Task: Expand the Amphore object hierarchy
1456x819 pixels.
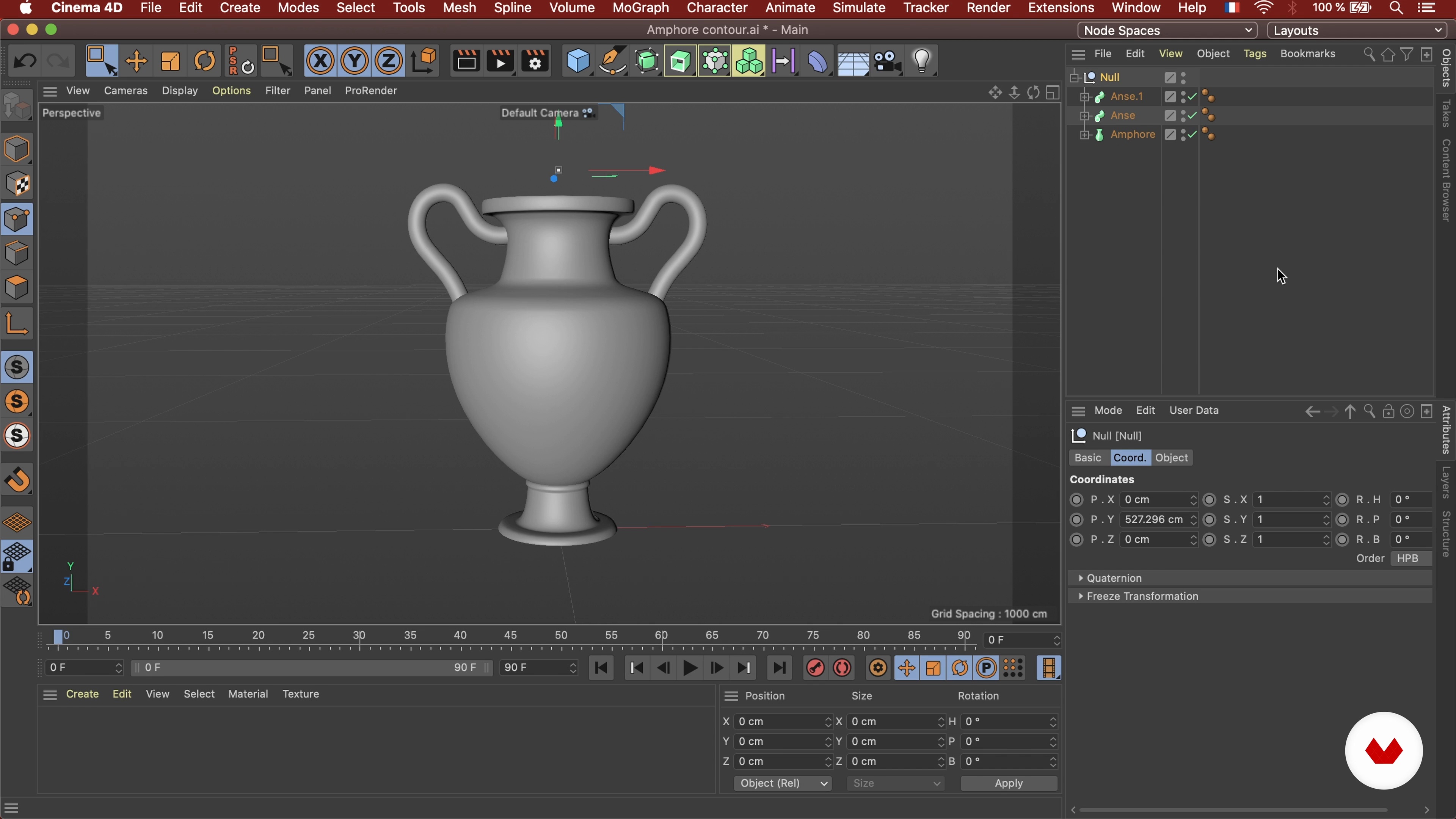Action: pyautogui.click(x=1085, y=135)
